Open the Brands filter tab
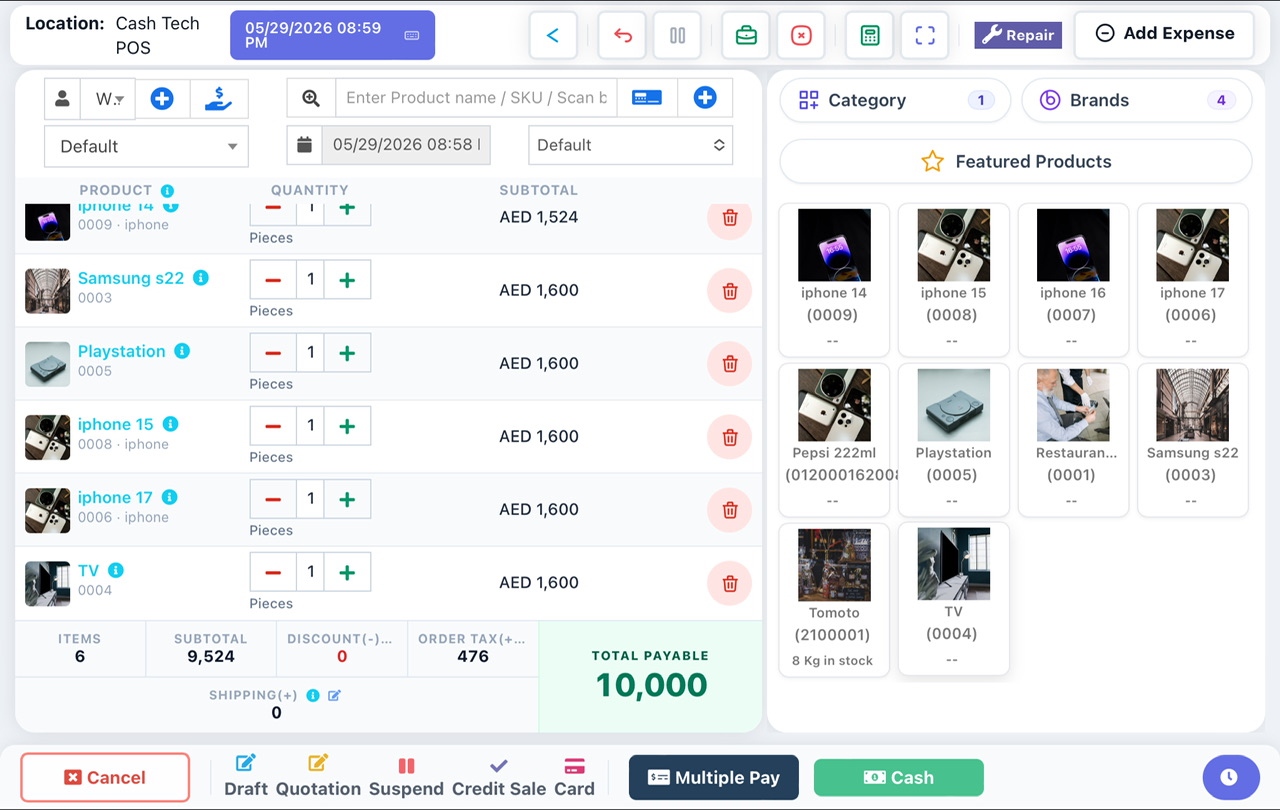Screen dimensions: 1280x810 pyautogui.click(x=1137, y=100)
